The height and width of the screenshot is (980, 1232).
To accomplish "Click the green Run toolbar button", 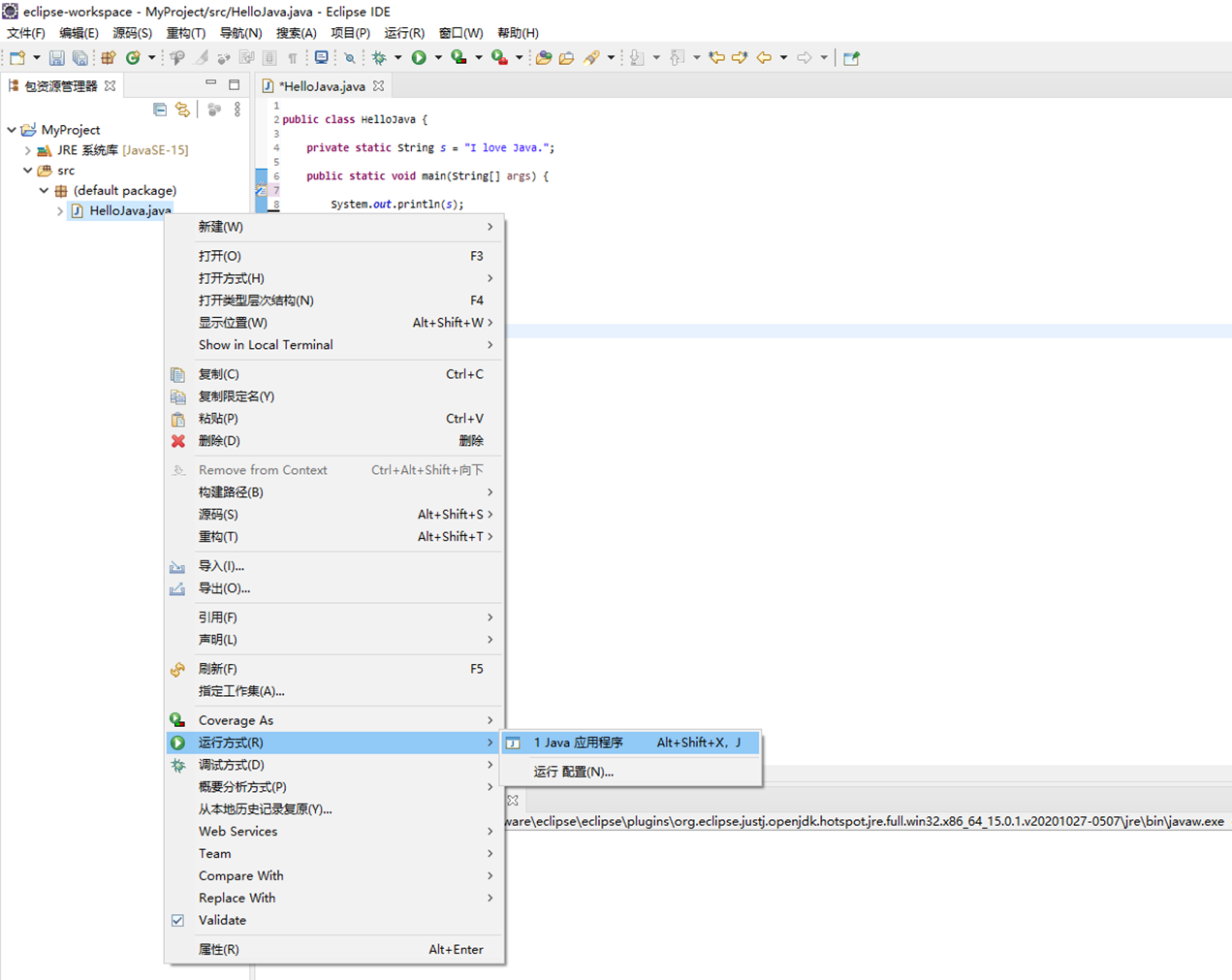I will tap(419, 58).
